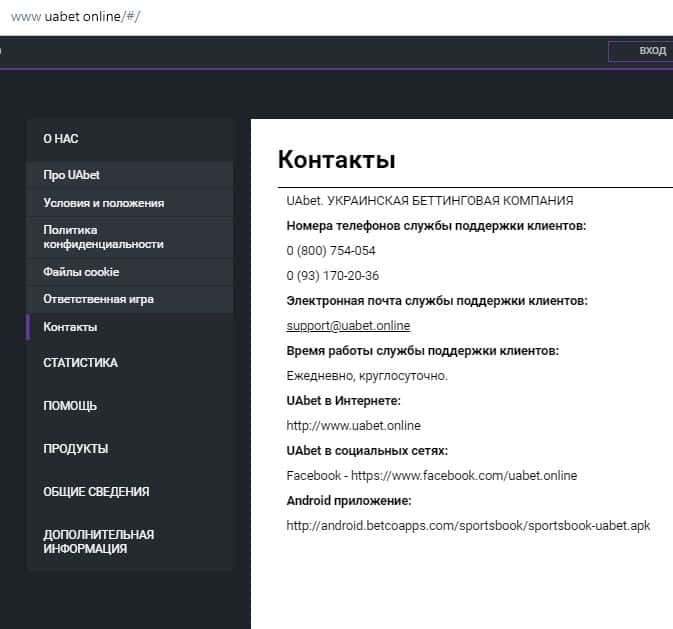Click 'Android приложение:' label
Viewport: 673px width, 629px height.
click(x=349, y=501)
